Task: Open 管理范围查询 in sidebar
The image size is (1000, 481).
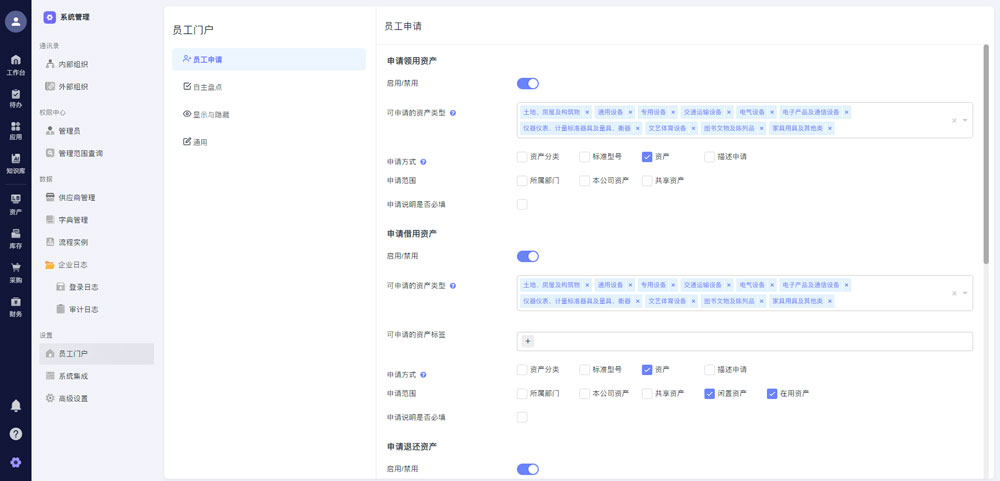Action: pos(96,153)
